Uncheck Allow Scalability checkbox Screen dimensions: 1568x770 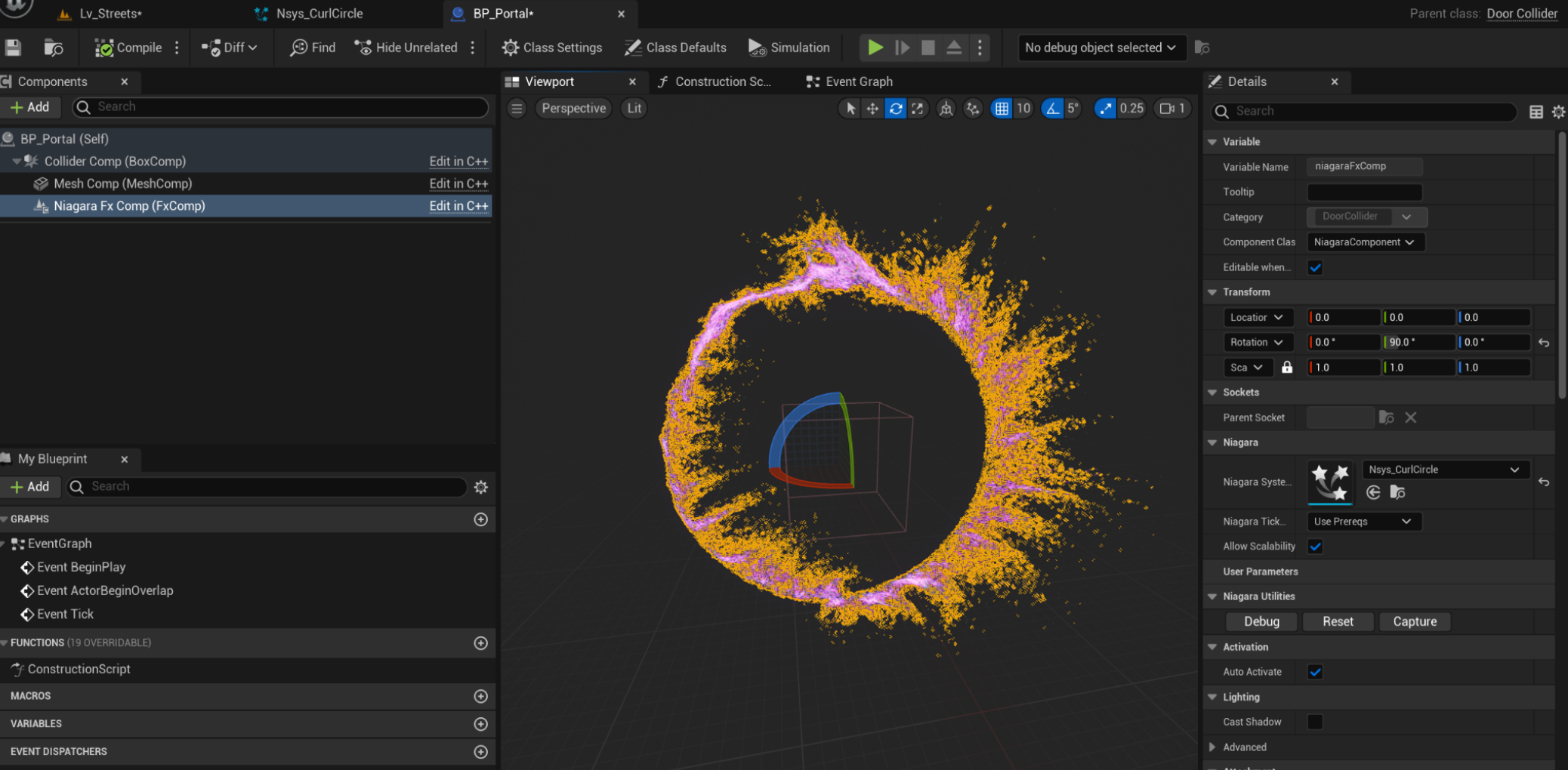click(1315, 547)
